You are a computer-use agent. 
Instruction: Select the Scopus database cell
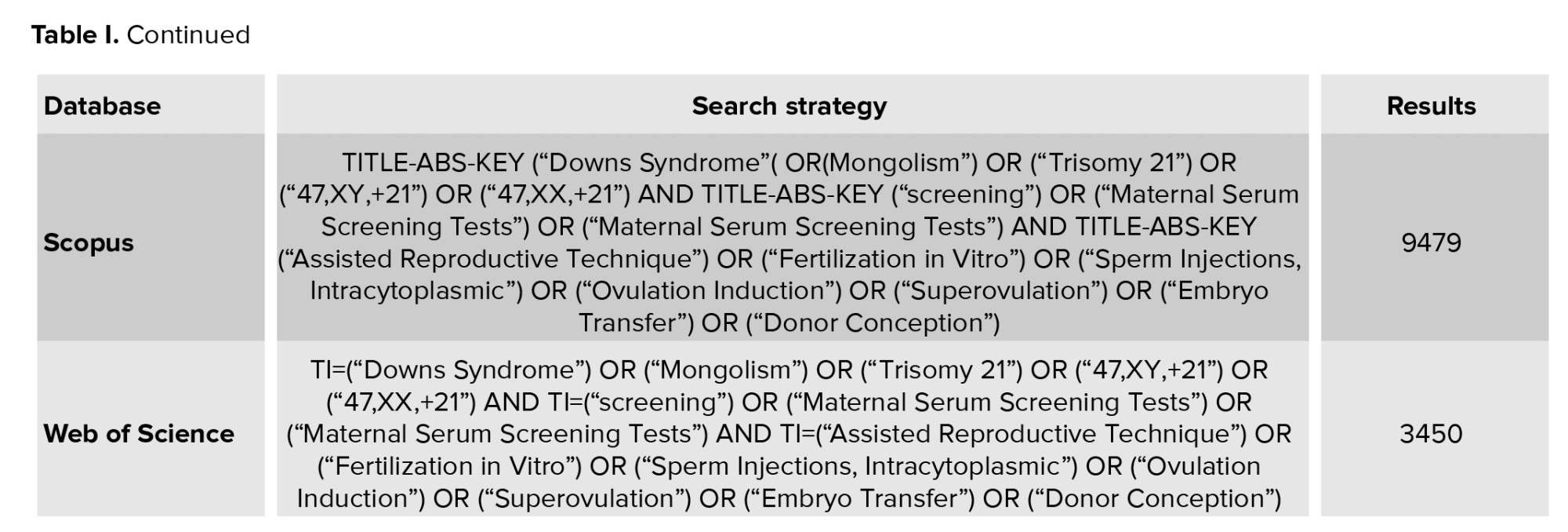(89, 242)
